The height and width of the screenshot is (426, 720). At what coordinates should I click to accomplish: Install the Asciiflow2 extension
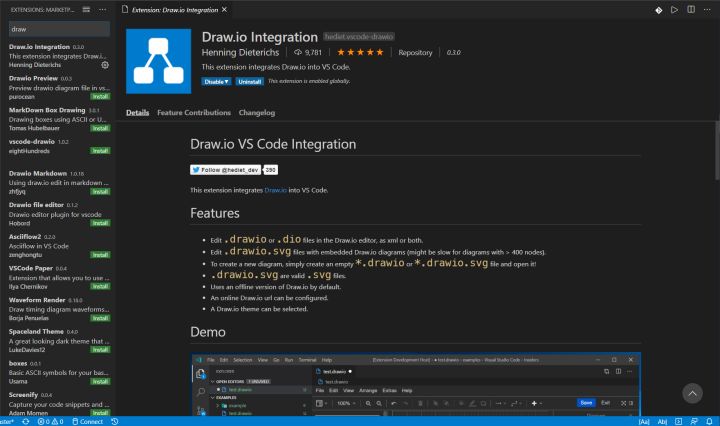(x=100, y=255)
